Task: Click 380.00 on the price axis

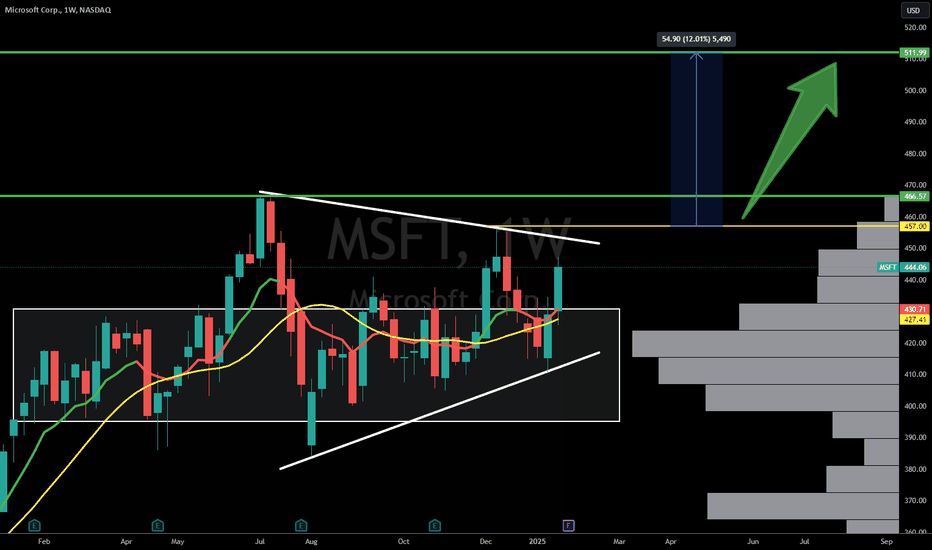Action: pyautogui.click(x=915, y=469)
